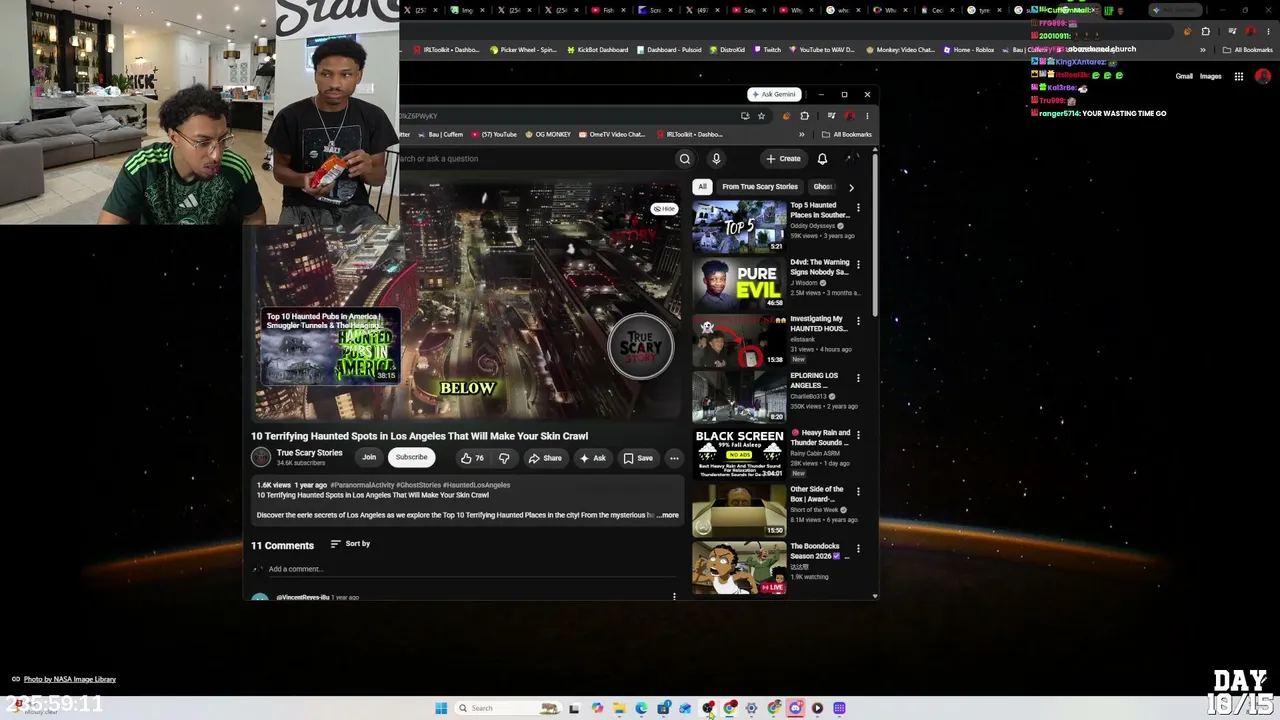Share the video

(x=545, y=458)
